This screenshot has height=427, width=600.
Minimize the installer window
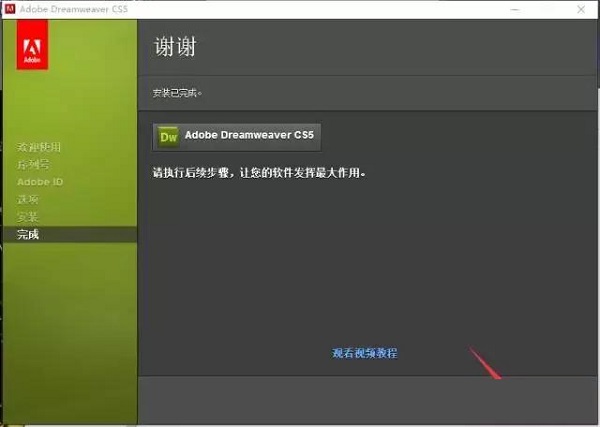(x=515, y=9)
